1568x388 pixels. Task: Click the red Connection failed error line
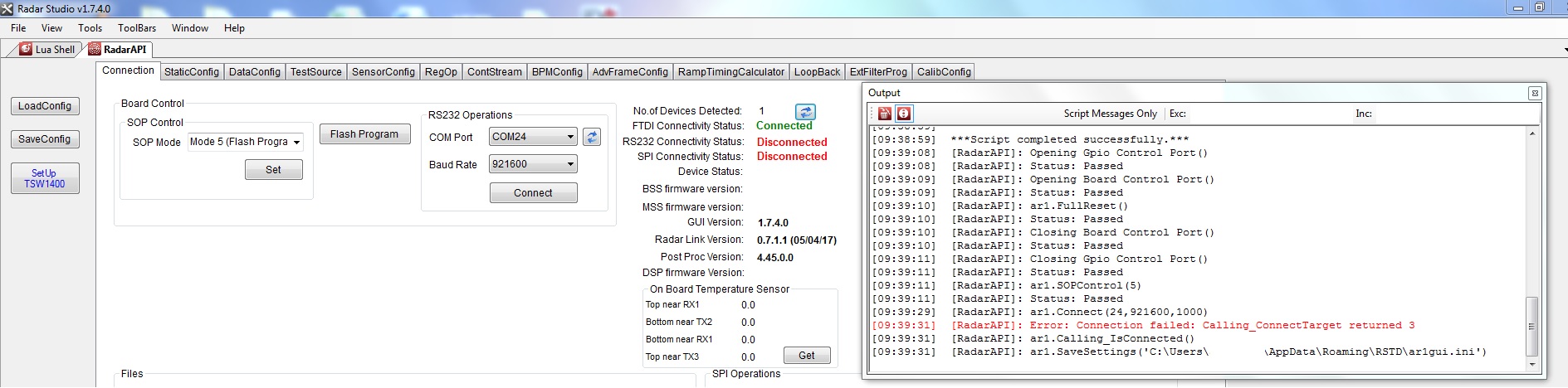tap(1143, 325)
